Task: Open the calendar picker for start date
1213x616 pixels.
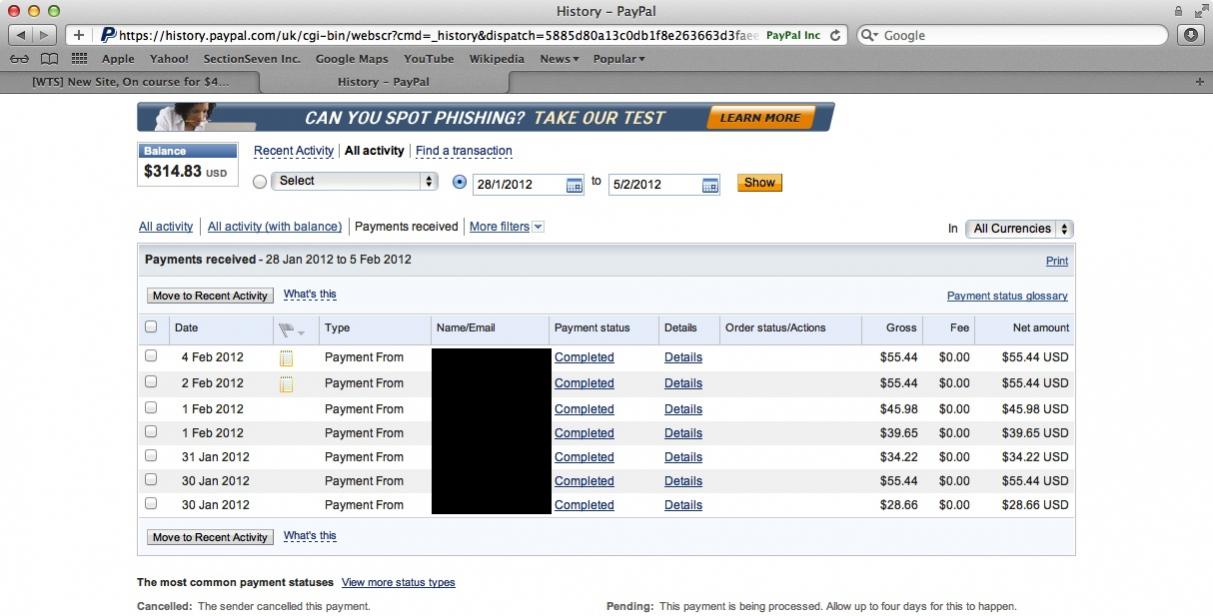Action: (574, 185)
